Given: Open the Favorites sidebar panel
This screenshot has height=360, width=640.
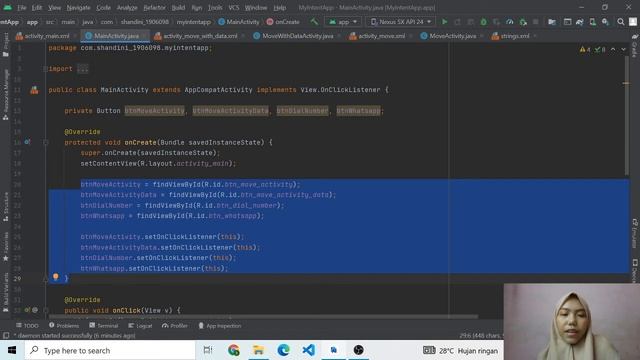Looking at the screenshot, I should (6, 247).
